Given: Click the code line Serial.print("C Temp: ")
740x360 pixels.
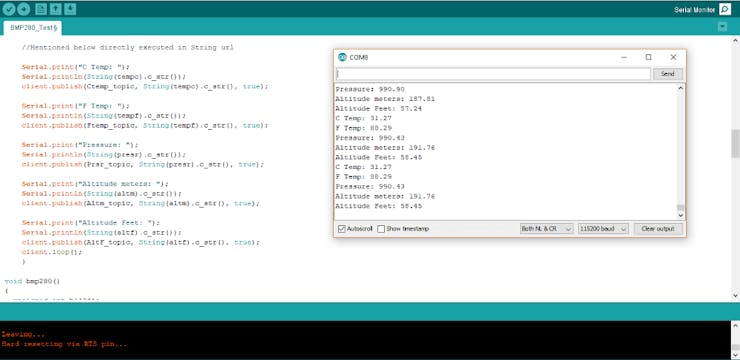Looking at the screenshot, I should (x=76, y=67).
